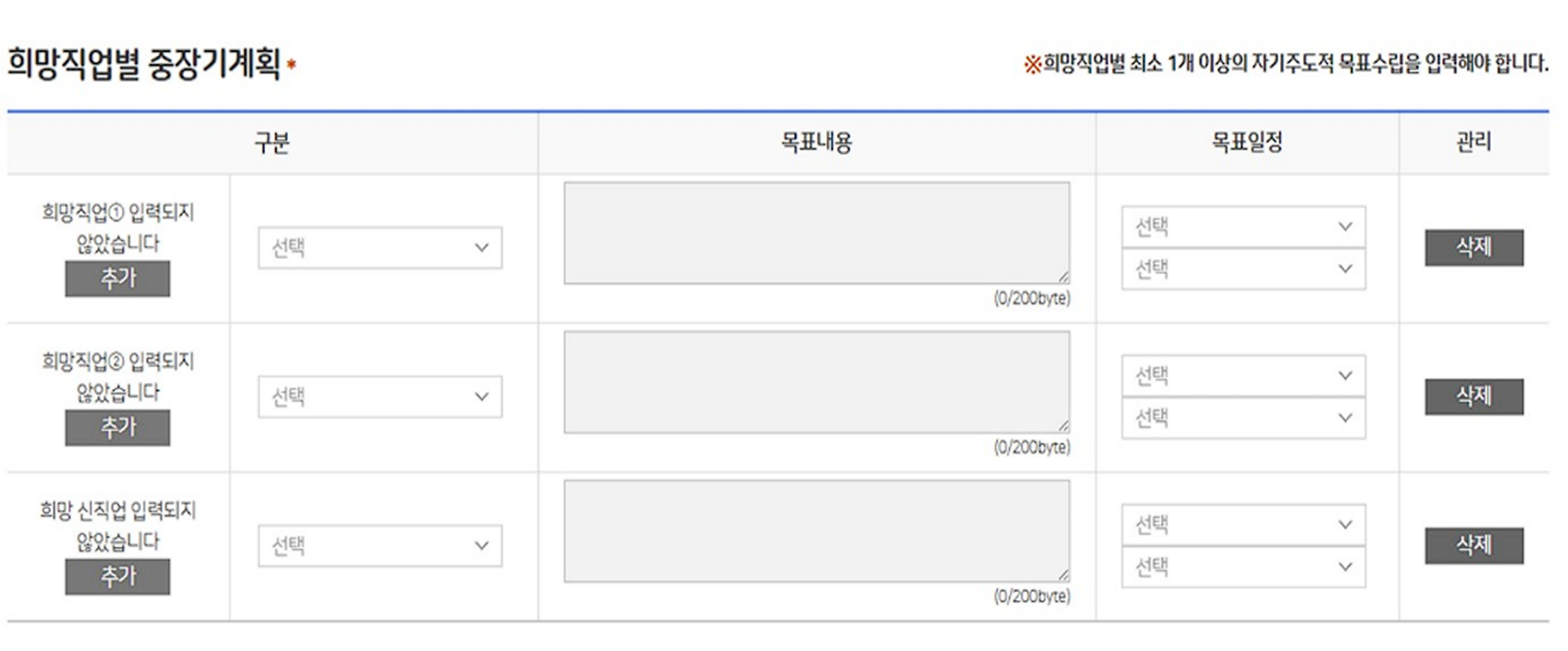This screenshot has width=1568, height=651.
Task: Open 구분 dropdown in the 희망 신직업 row
Action: (379, 546)
